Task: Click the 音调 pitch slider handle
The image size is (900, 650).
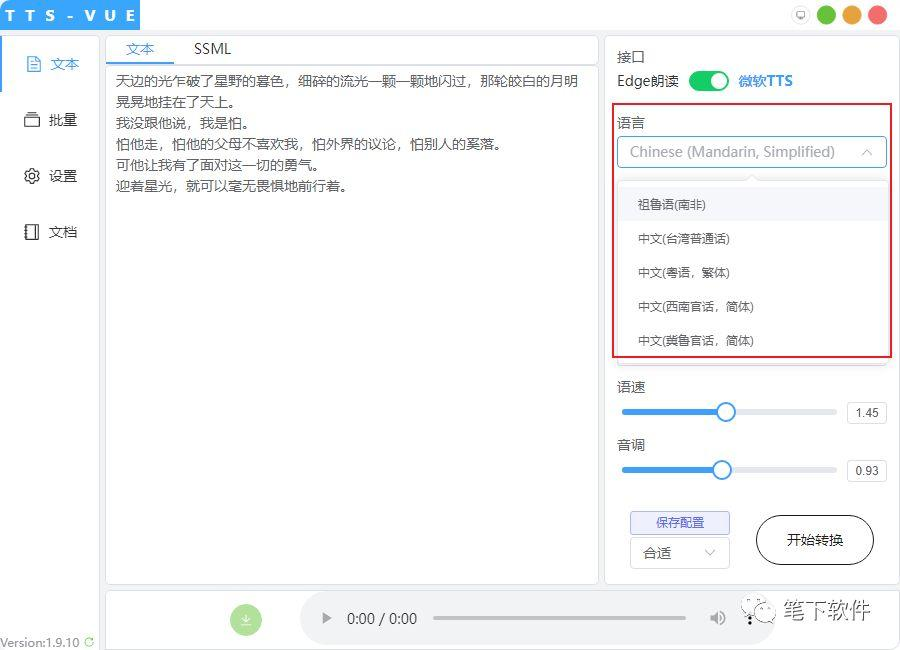Action: click(x=721, y=470)
